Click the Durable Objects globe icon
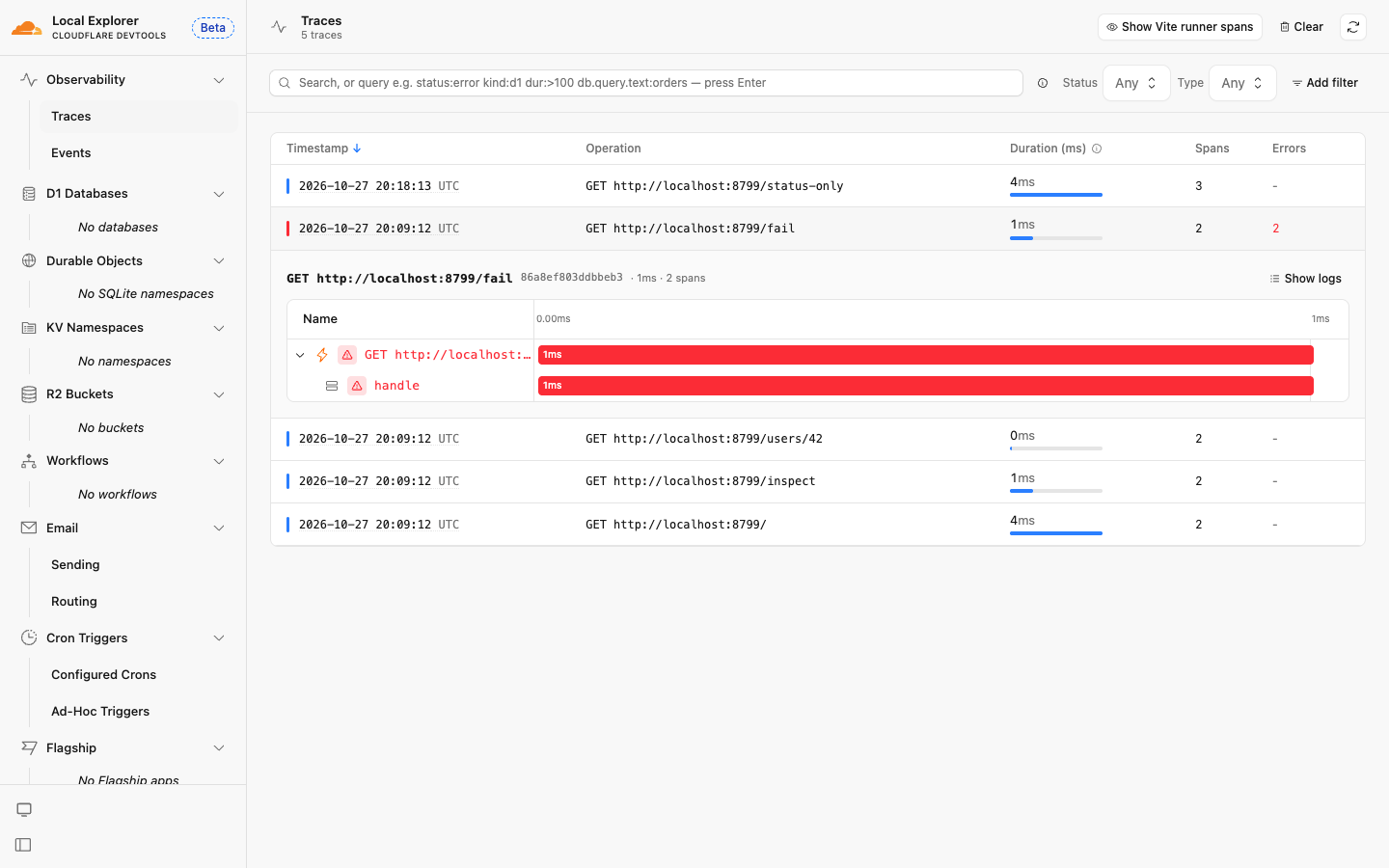 point(29,260)
